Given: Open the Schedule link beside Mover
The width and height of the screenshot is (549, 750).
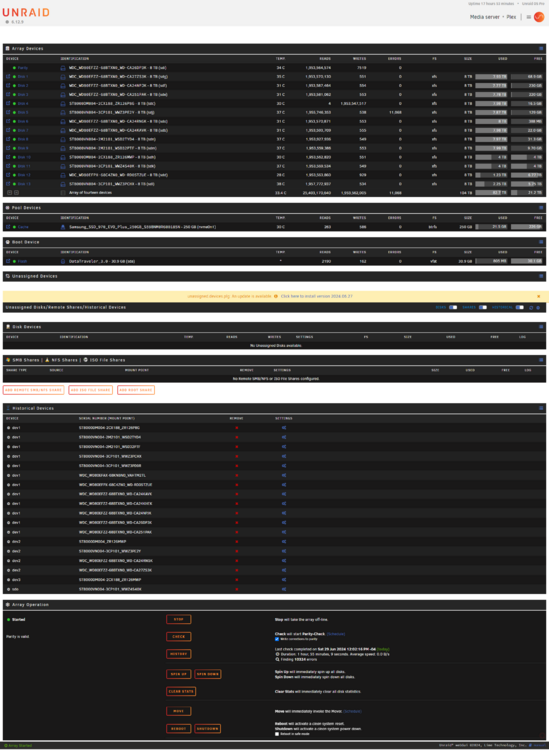Looking at the screenshot, I should 352,711.
